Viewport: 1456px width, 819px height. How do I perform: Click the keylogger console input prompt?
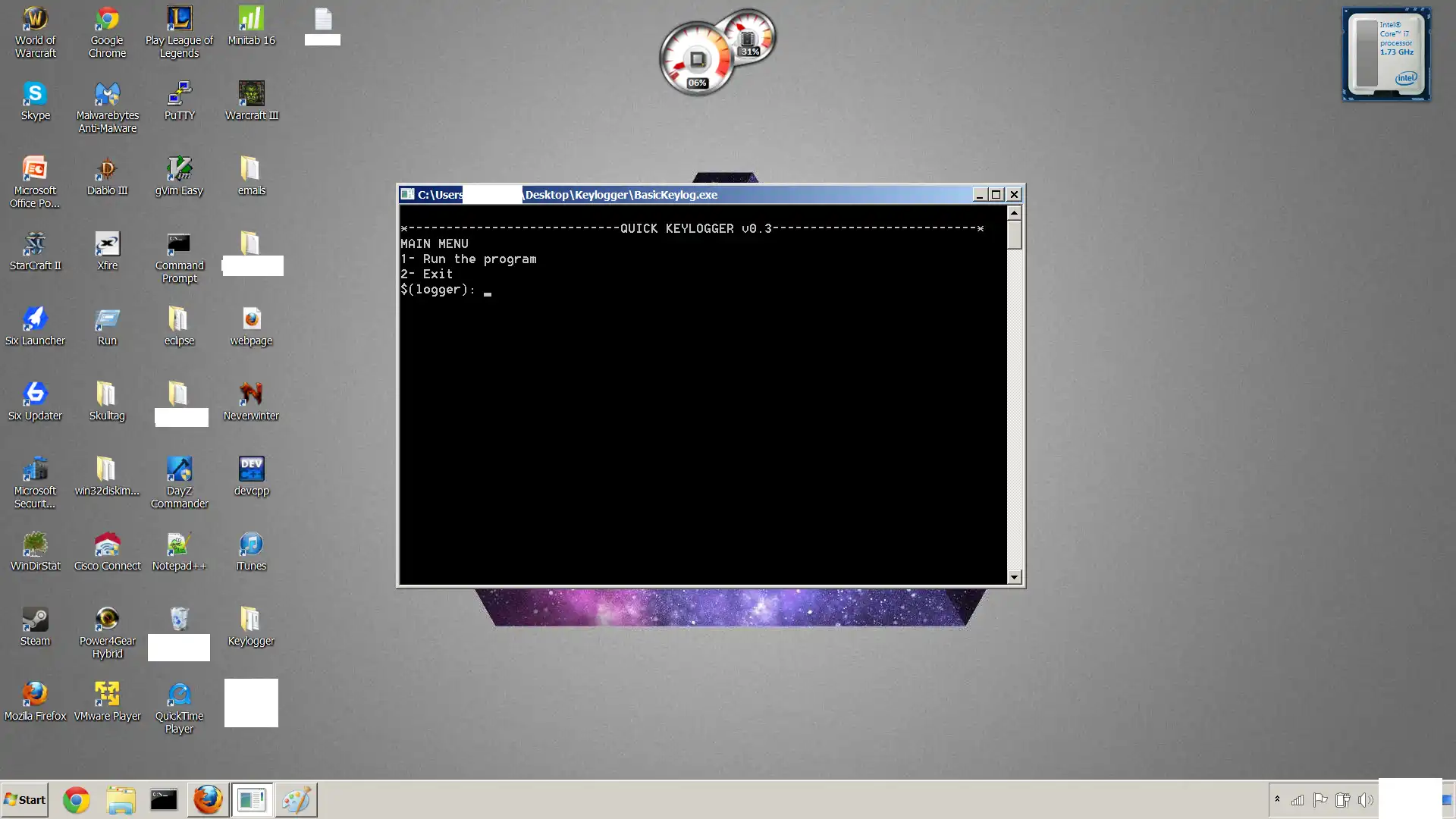(x=488, y=290)
